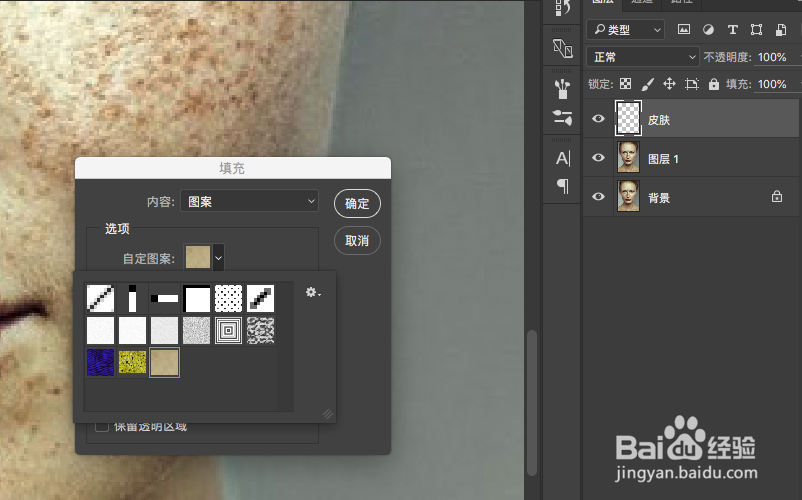Click the 不透明度 100% field

click(x=772, y=57)
